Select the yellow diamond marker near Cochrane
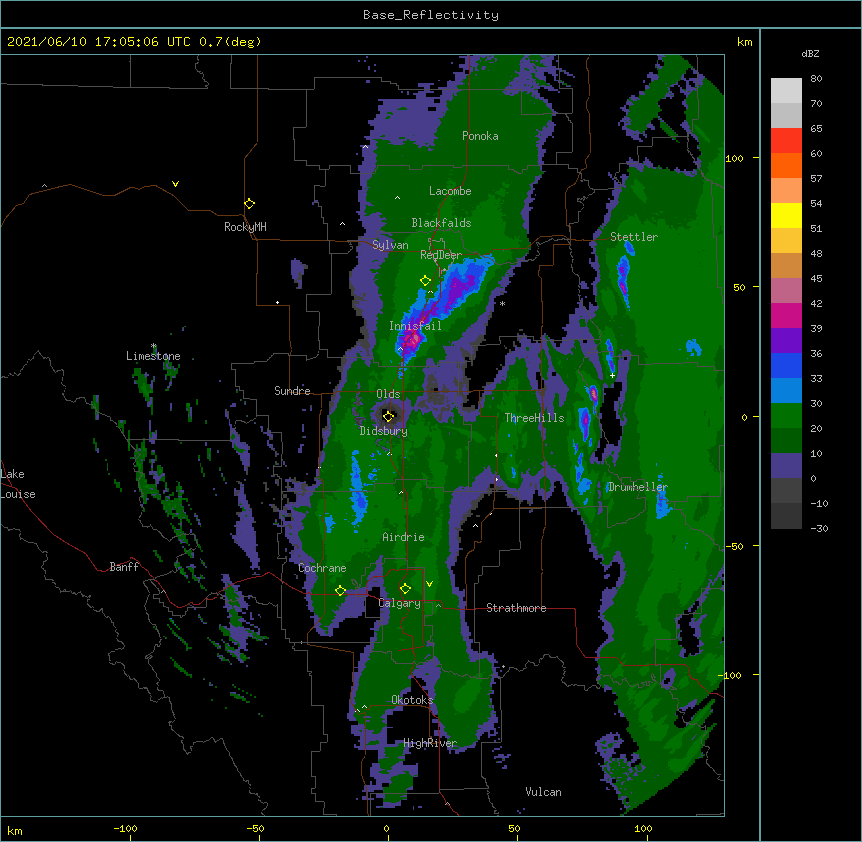Screen dimensions: 862x842 coord(340,591)
